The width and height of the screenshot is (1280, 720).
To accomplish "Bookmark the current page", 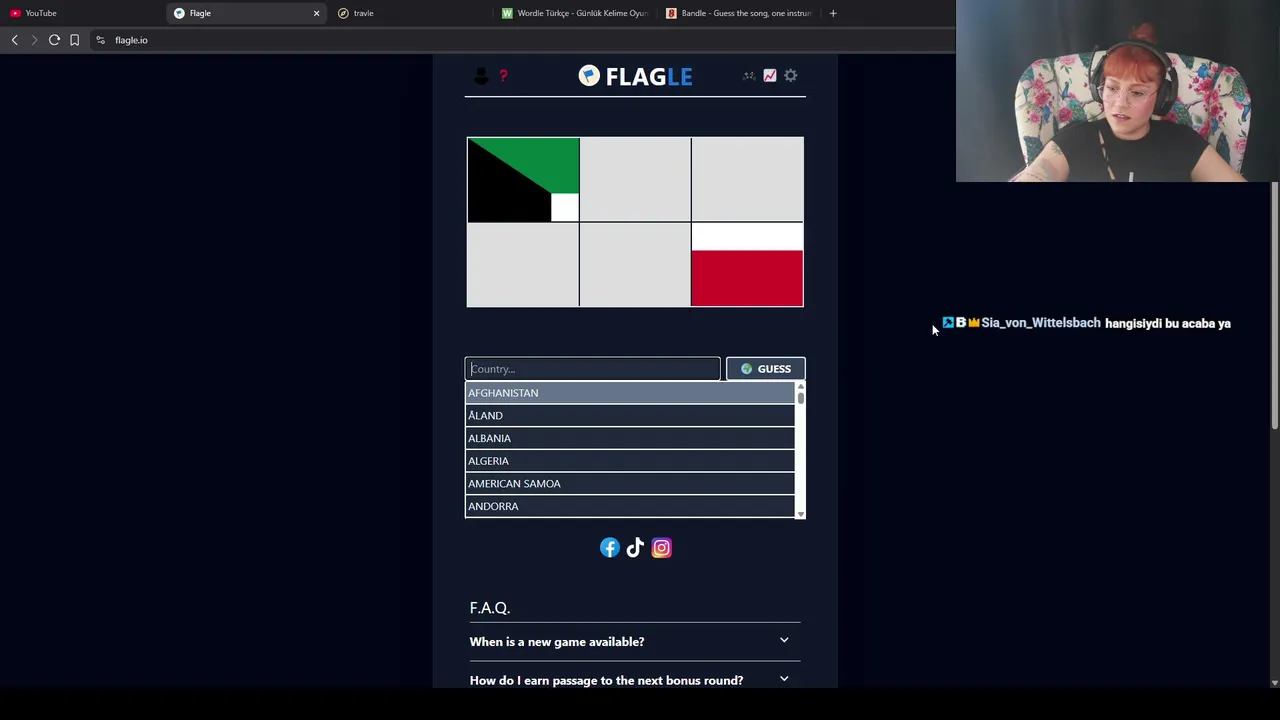I will click(74, 40).
